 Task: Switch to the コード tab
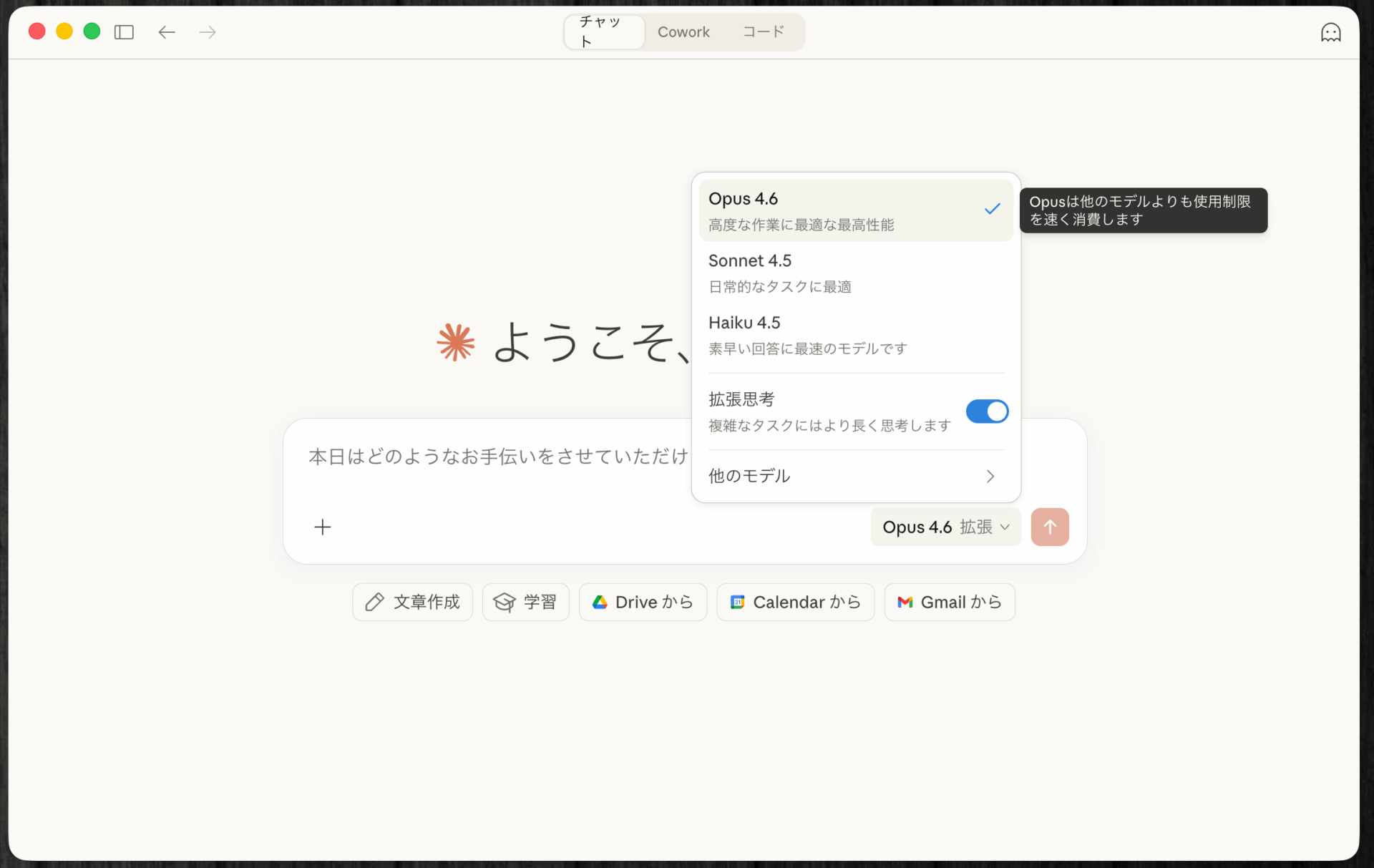[762, 31]
